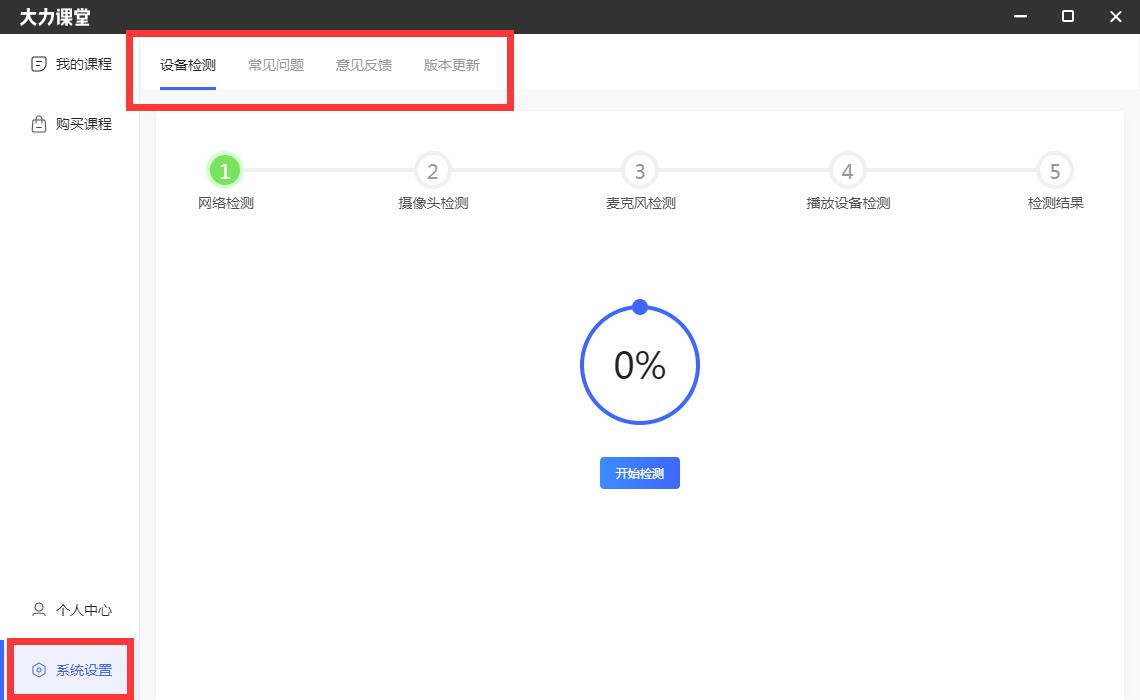Select step 3 麦克风检测 circle
Image resolution: width=1140 pixels, height=700 pixels.
click(x=639, y=170)
